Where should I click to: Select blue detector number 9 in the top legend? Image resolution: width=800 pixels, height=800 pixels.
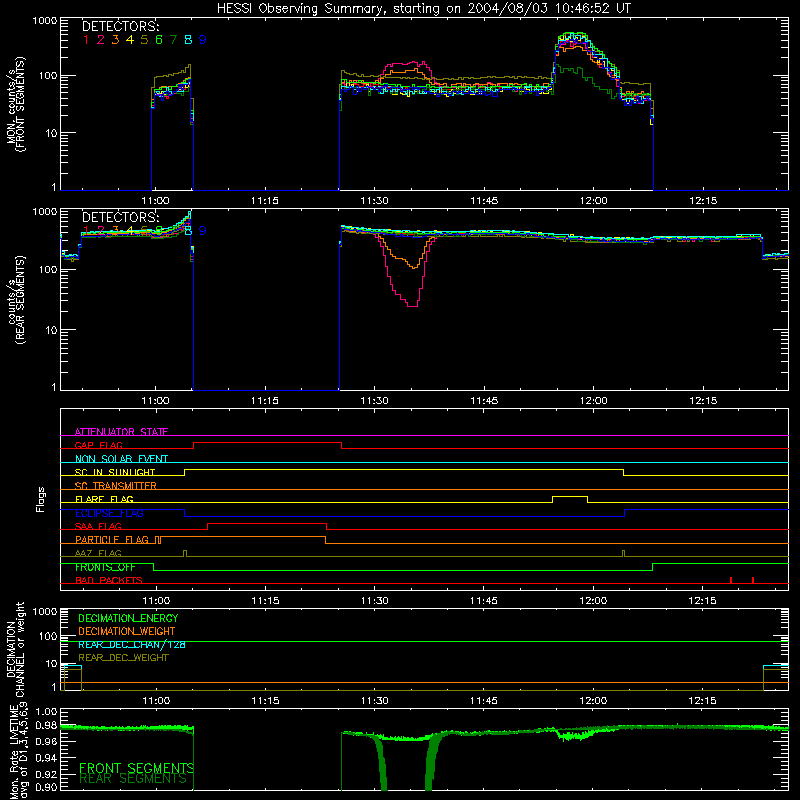203,40
